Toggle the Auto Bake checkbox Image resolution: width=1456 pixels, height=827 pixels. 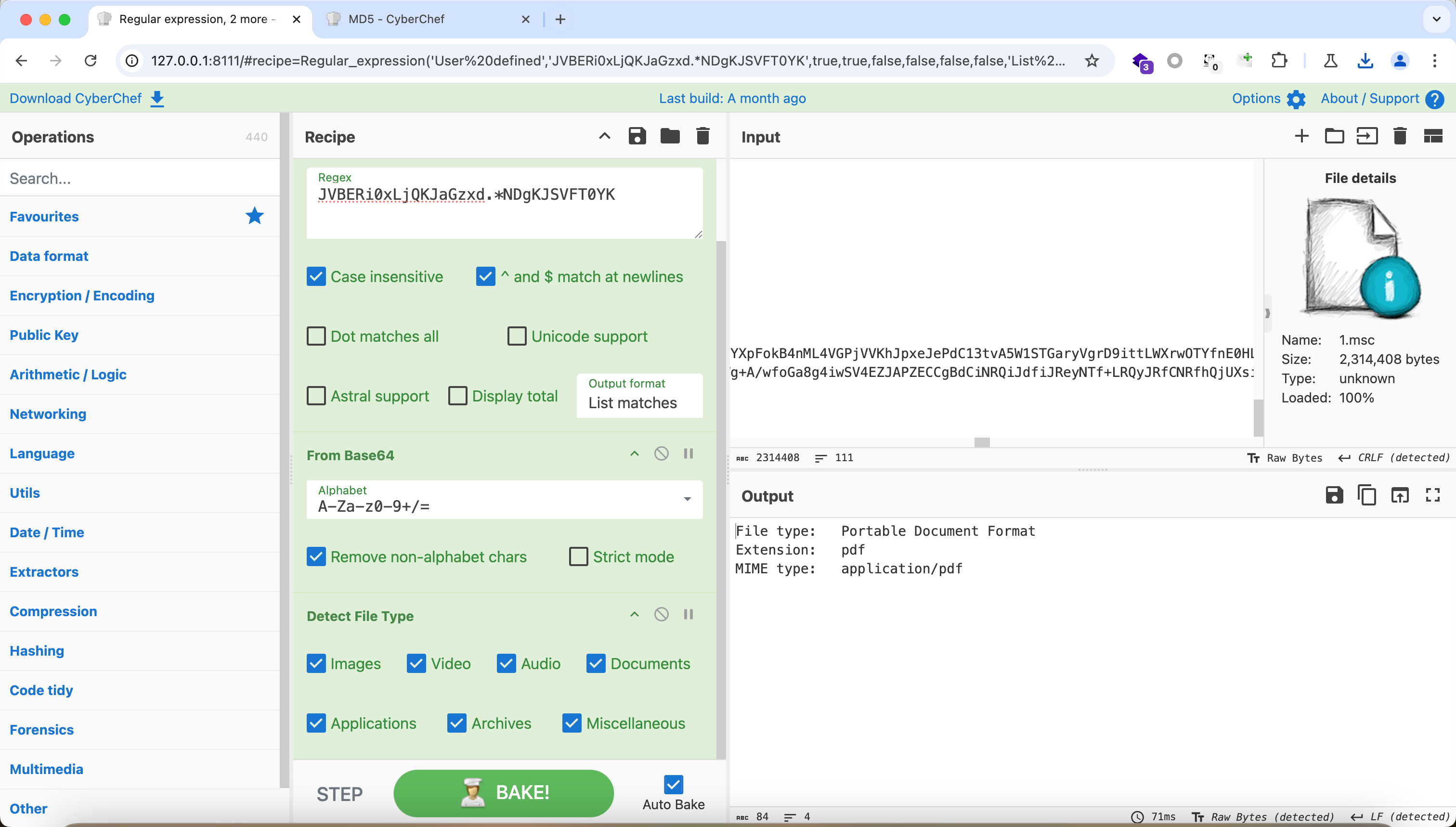tap(673, 785)
